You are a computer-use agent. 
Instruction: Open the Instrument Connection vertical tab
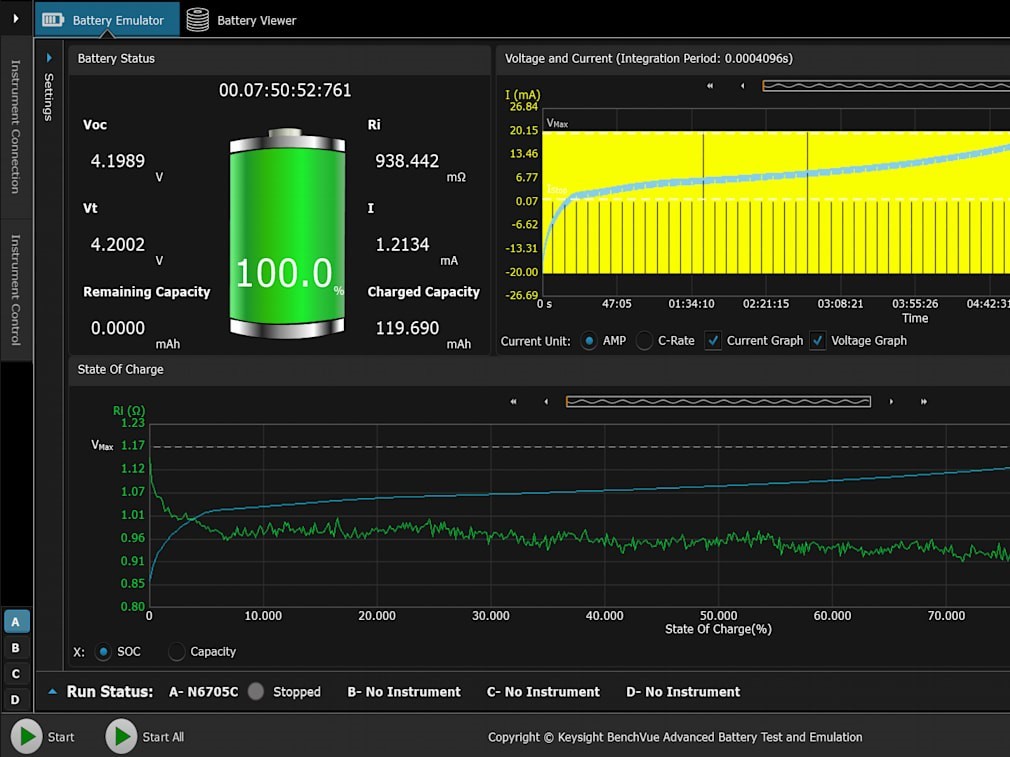[16, 126]
